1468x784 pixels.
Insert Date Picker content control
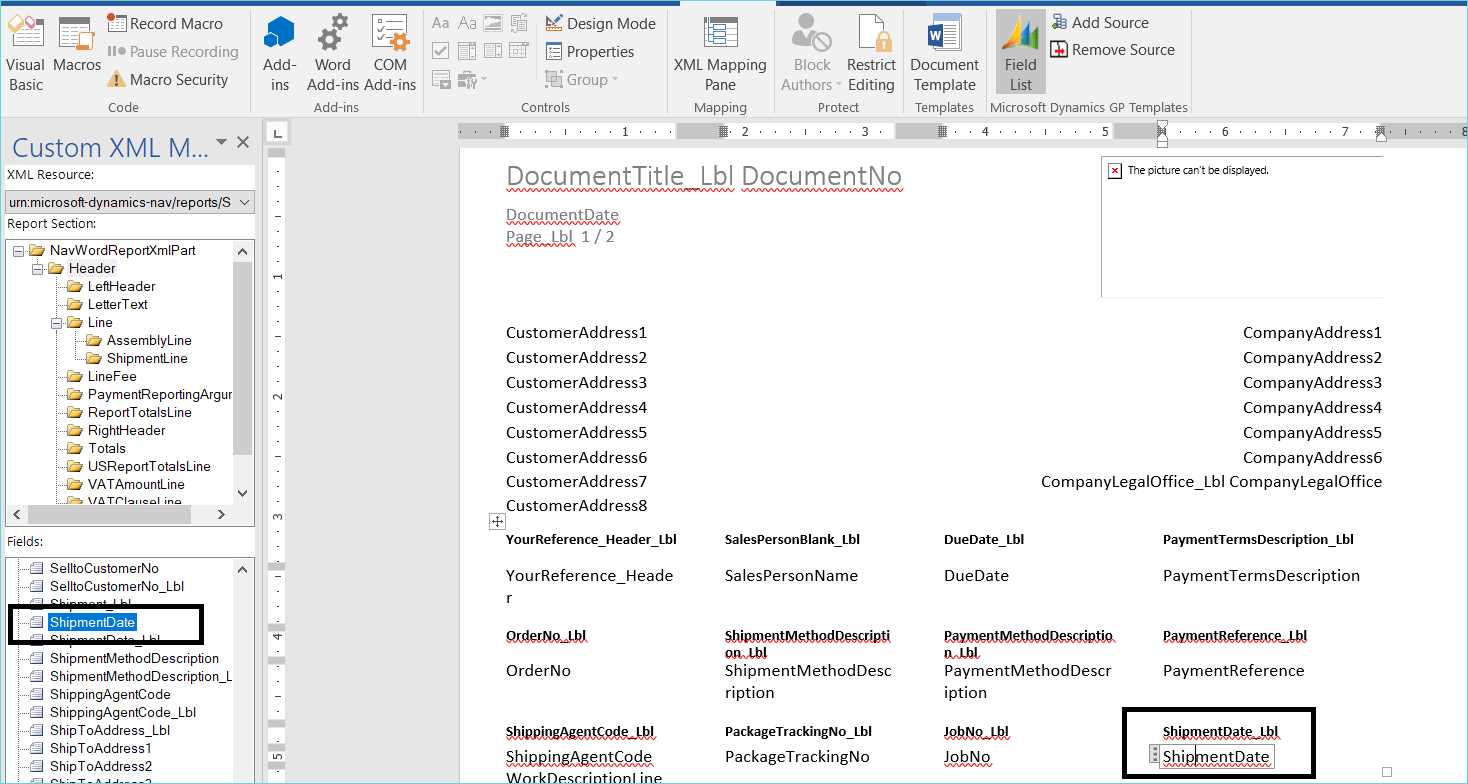click(x=519, y=51)
